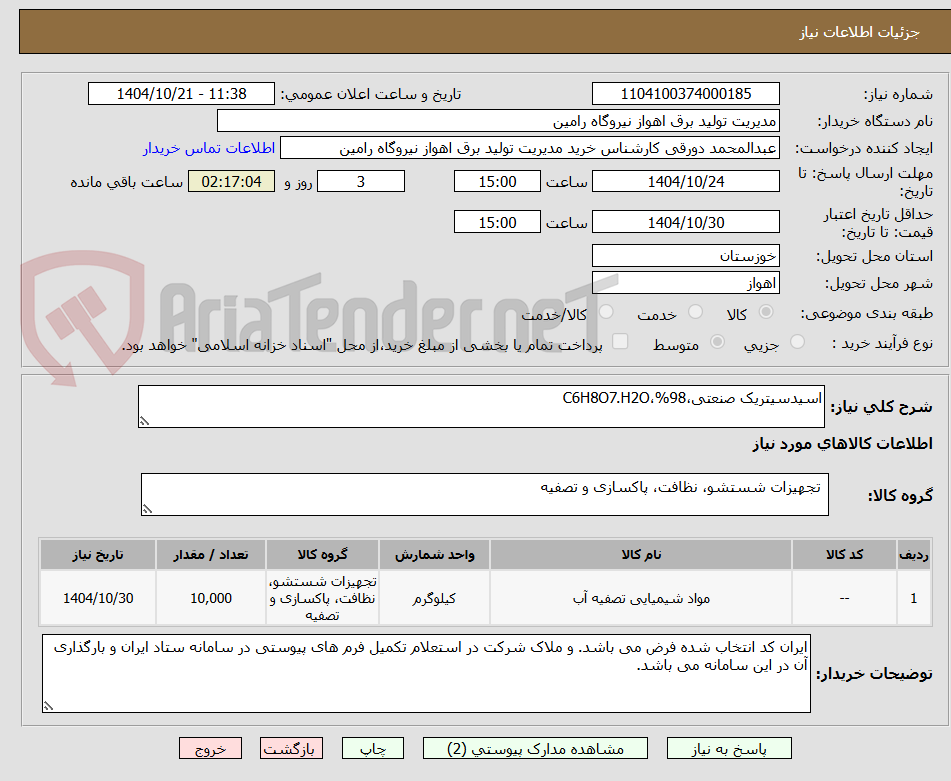
Task: Open اطلاعات تماس خریدار link
Action: point(209,149)
